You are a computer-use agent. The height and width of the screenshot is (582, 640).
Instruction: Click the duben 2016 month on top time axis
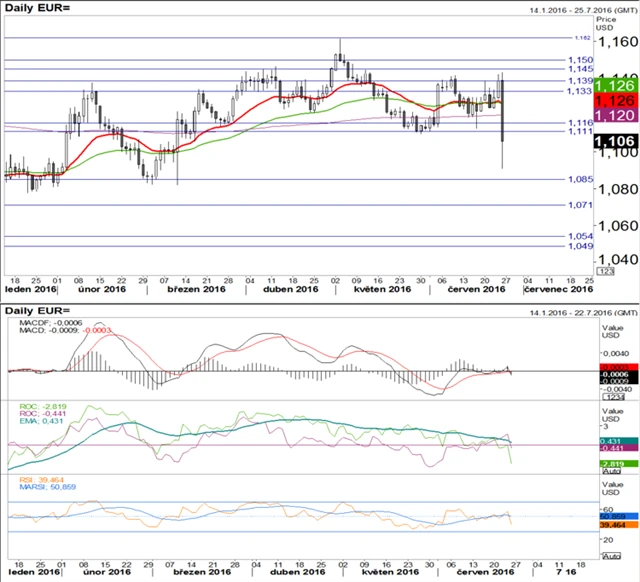point(282,288)
